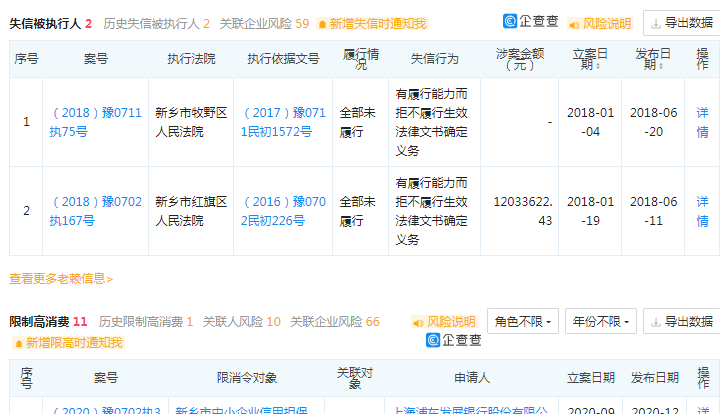This screenshot has height=414, width=720.
Task: View 详情 for the second record
Action: 702,211
